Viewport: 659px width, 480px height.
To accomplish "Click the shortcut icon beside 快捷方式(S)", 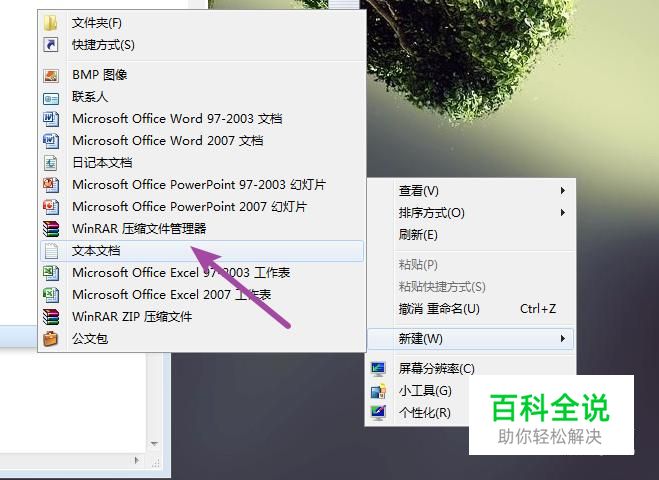I will coord(50,45).
